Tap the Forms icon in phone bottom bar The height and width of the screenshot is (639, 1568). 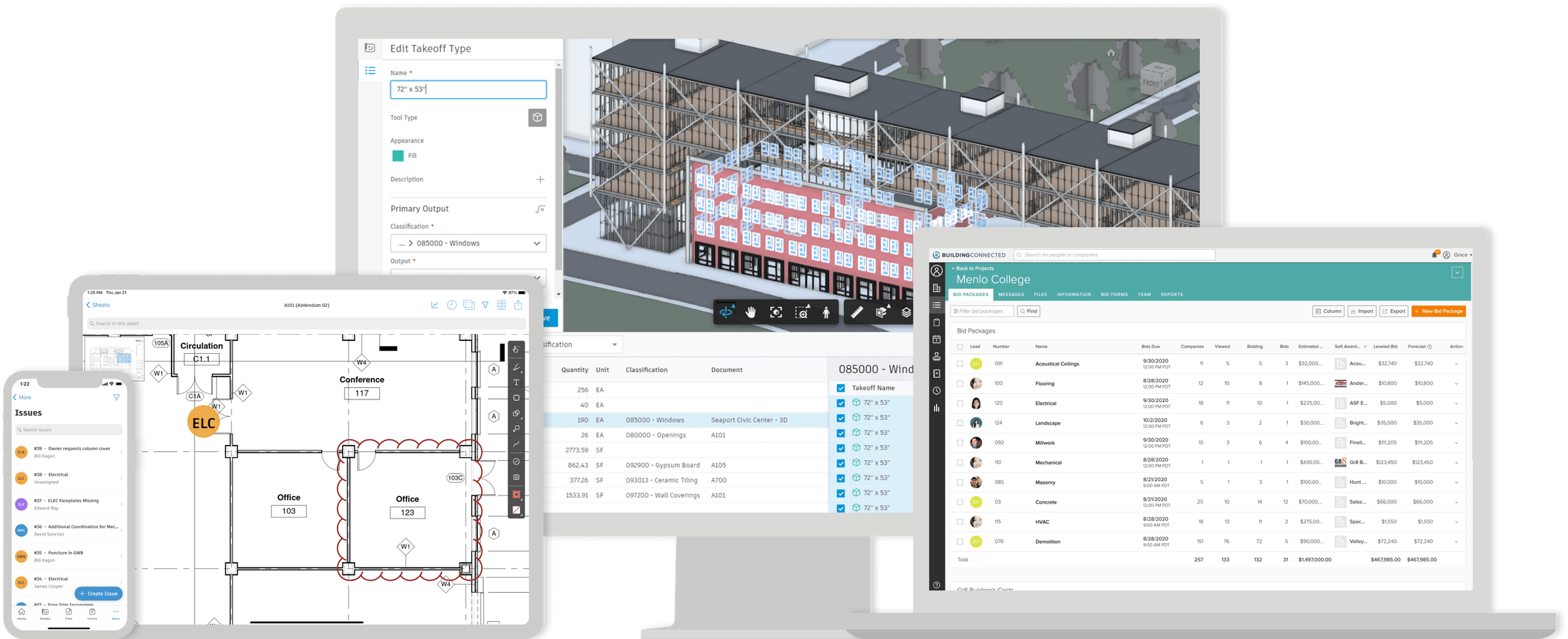point(92,614)
